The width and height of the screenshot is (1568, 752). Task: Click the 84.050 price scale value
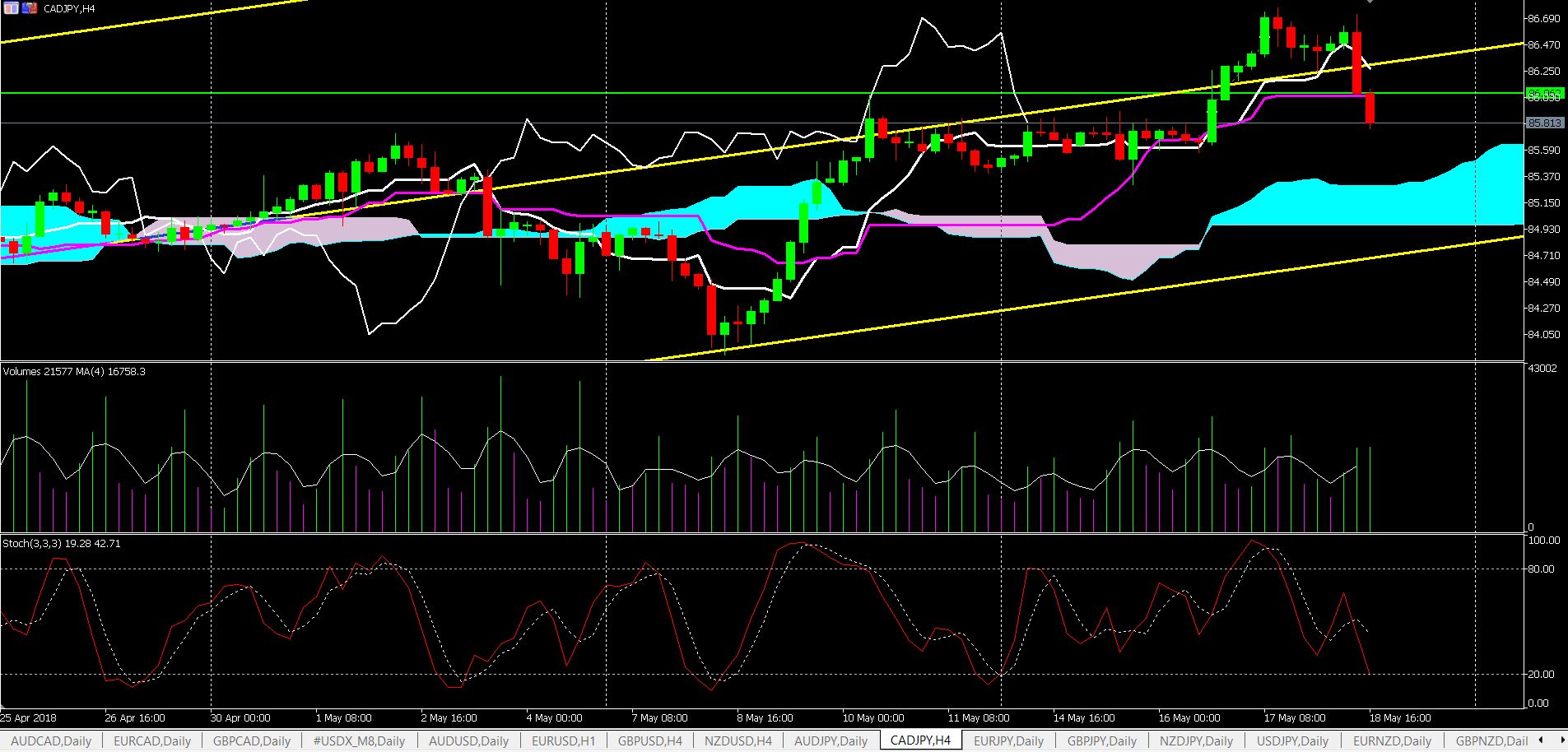(1544, 334)
